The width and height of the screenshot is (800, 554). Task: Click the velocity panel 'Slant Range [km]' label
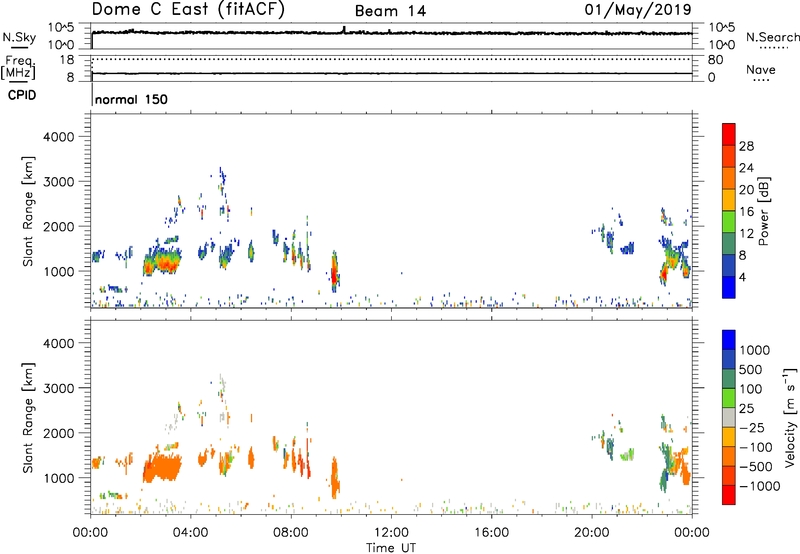coord(28,418)
